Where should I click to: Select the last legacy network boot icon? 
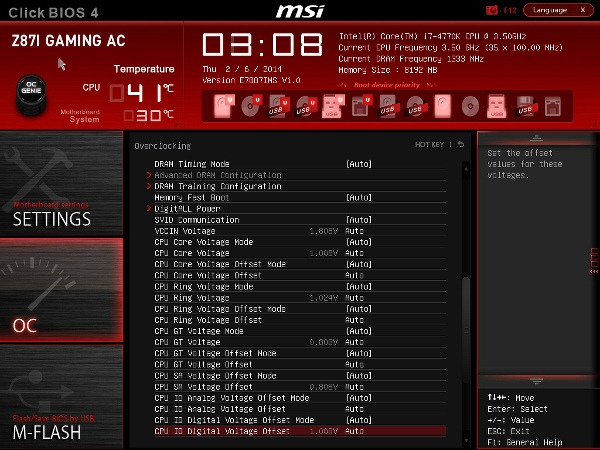click(553, 106)
